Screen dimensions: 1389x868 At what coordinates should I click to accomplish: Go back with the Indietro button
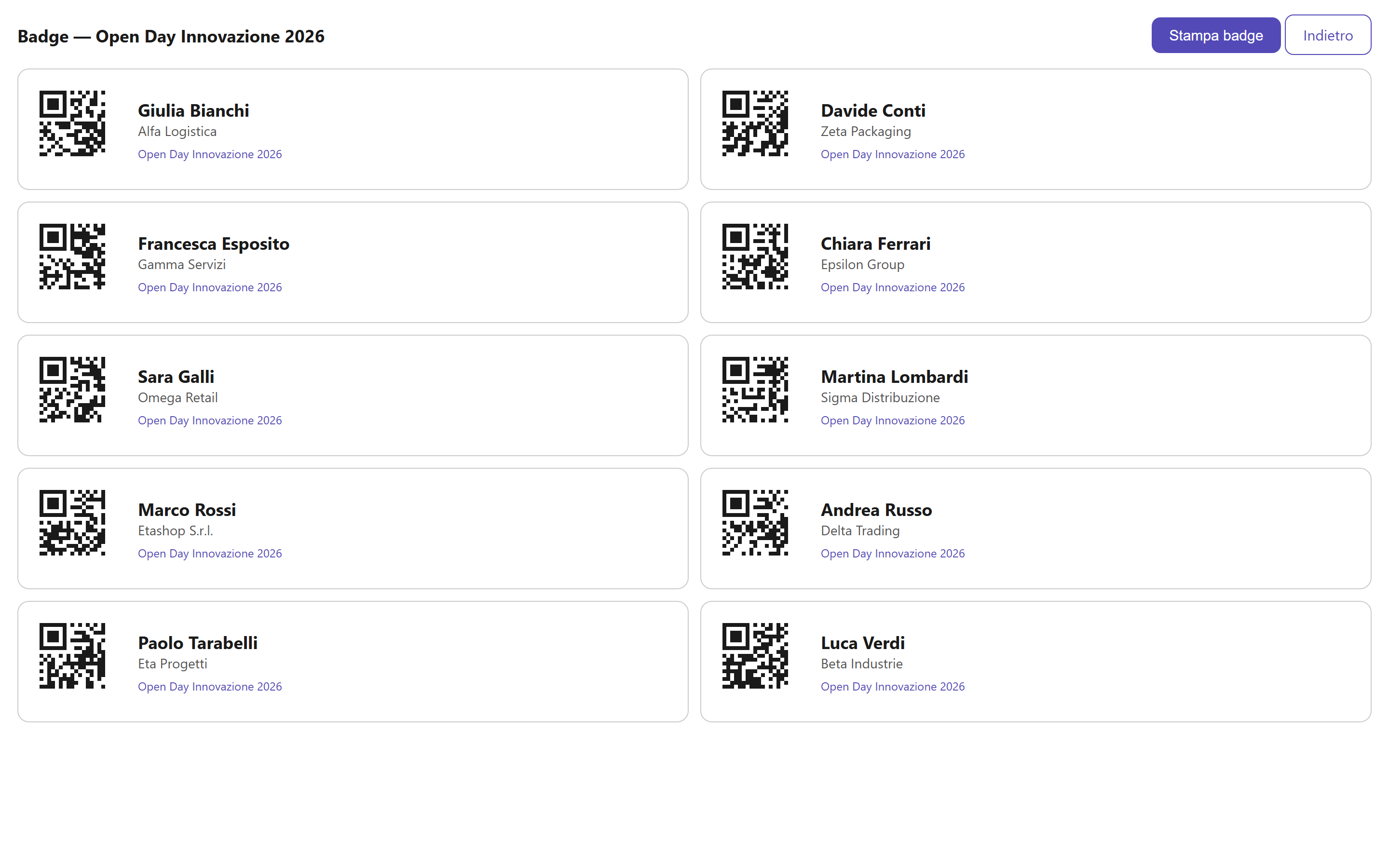point(1327,36)
